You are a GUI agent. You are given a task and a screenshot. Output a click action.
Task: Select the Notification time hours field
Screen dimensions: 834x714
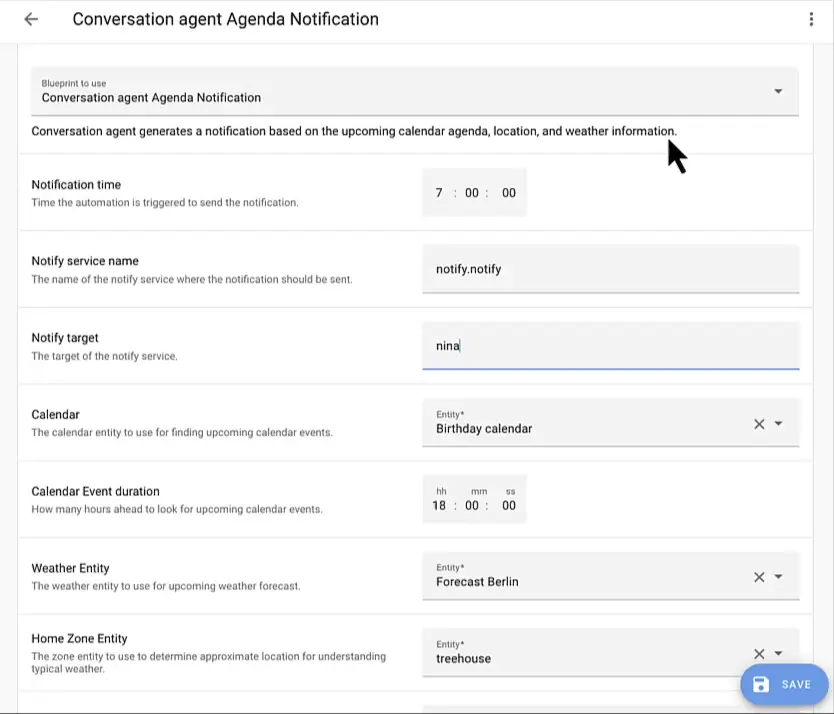coord(439,193)
